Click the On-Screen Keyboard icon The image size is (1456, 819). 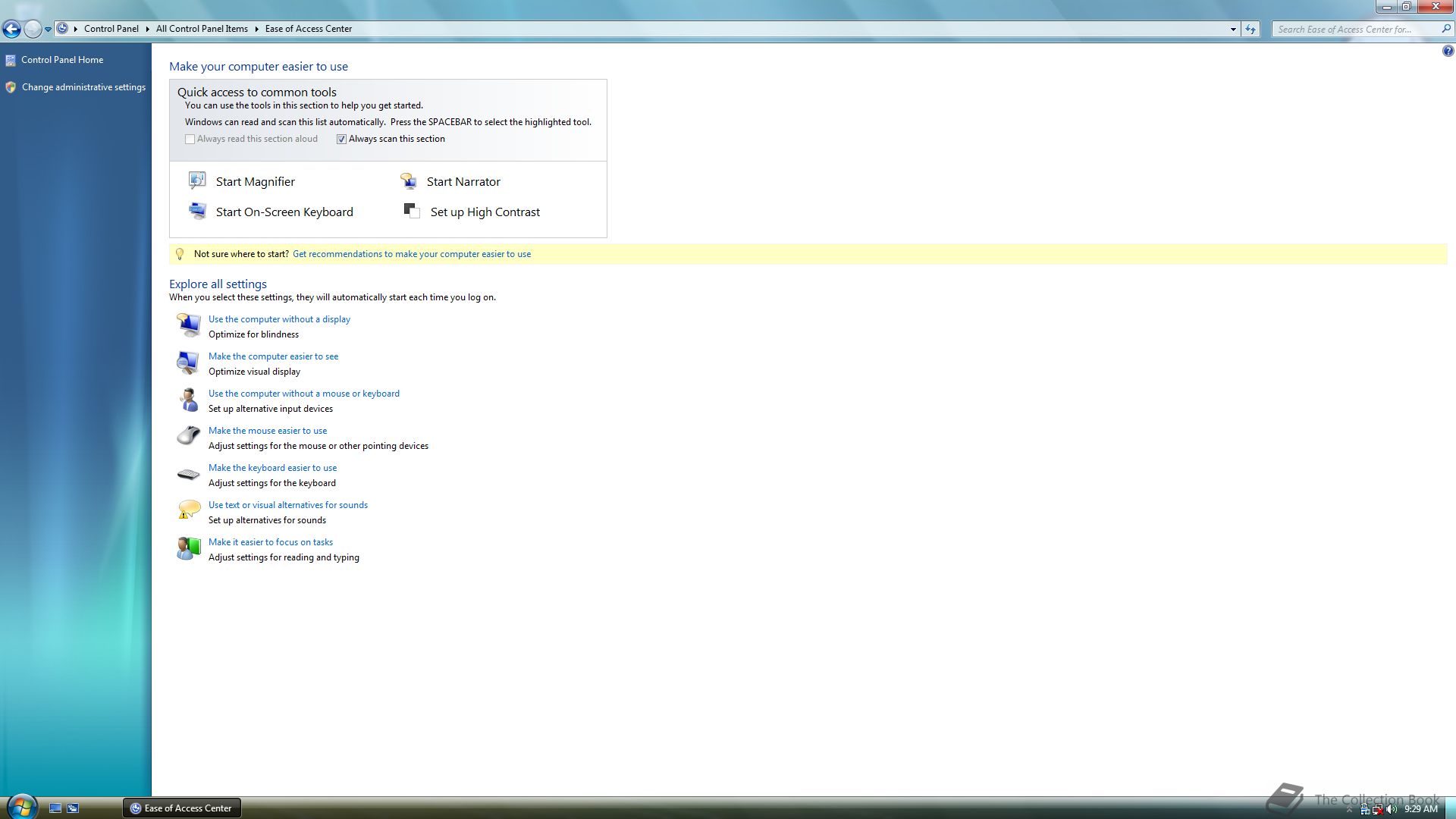coord(197,211)
